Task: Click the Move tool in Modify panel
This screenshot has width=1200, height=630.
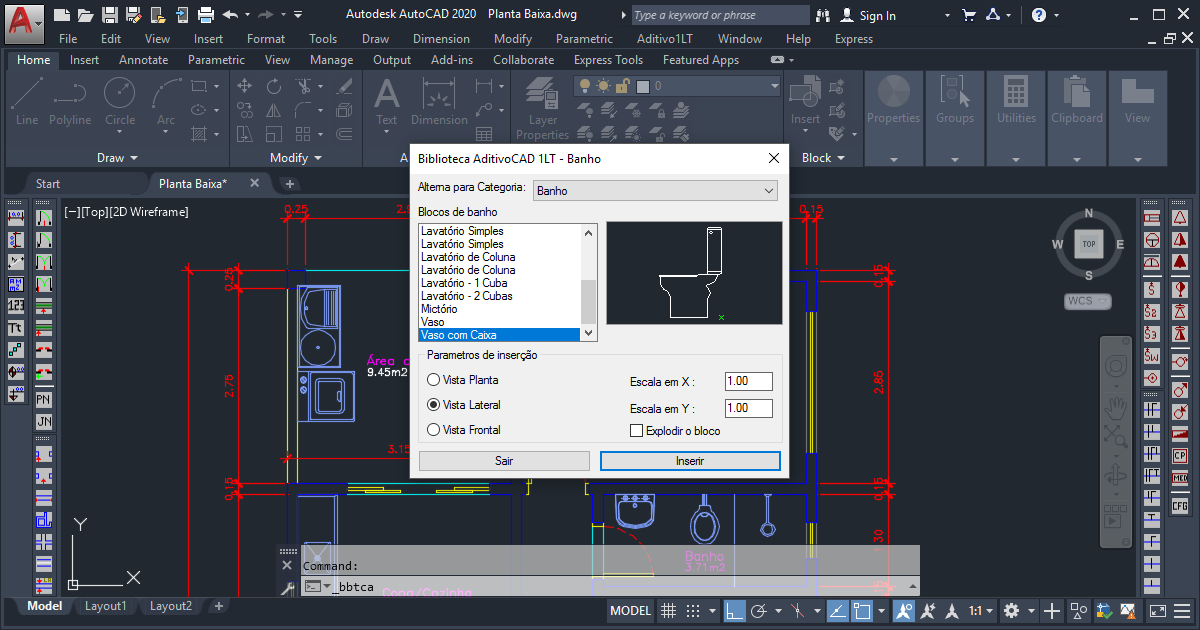Action: [x=244, y=86]
